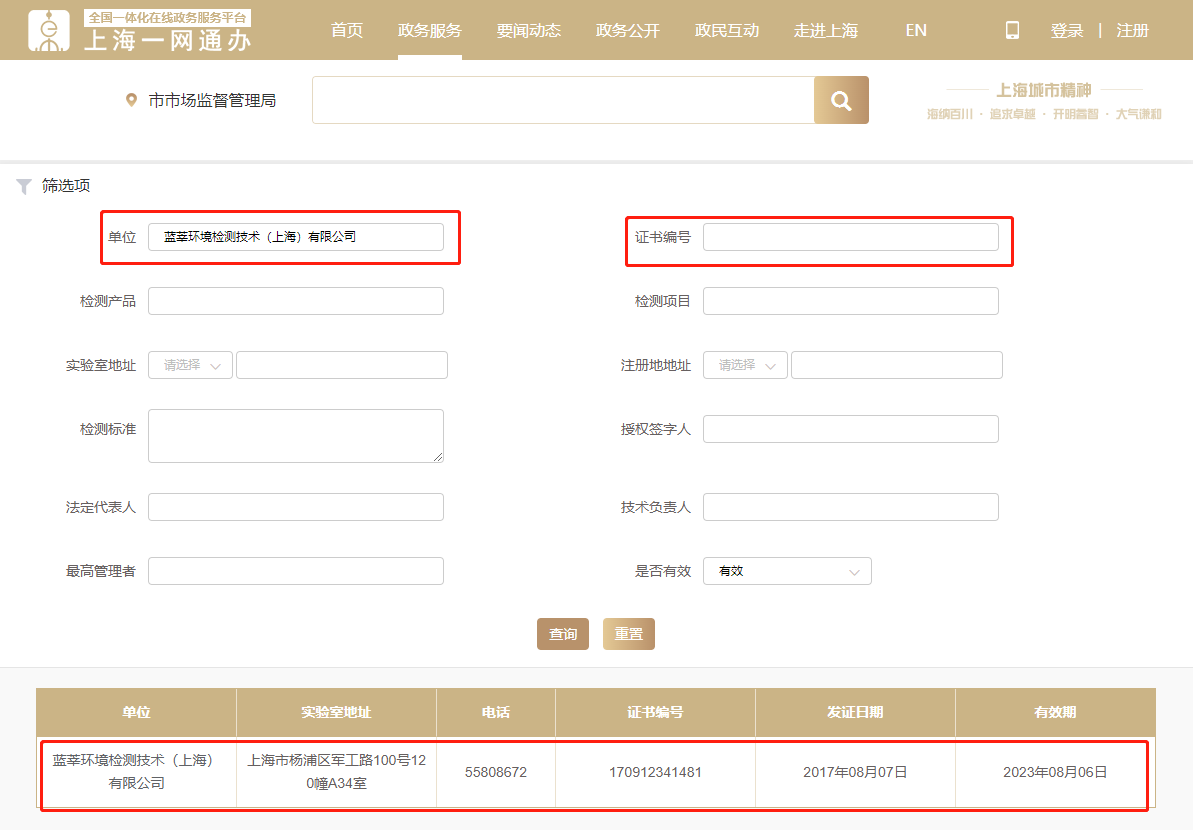Screen dimensions: 1193x830
Task: Click the 市市场监督管理局 department label
Action: (212, 100)
